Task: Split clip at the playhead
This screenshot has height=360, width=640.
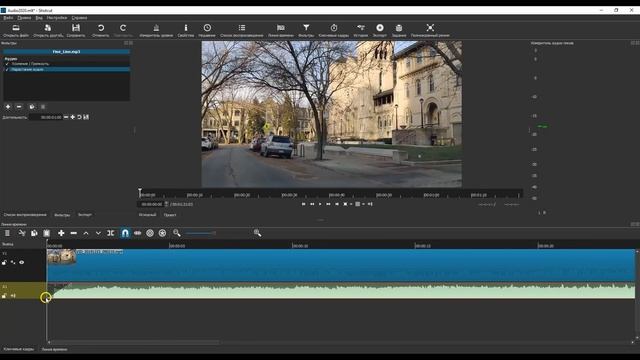Action: pos(111,233)
